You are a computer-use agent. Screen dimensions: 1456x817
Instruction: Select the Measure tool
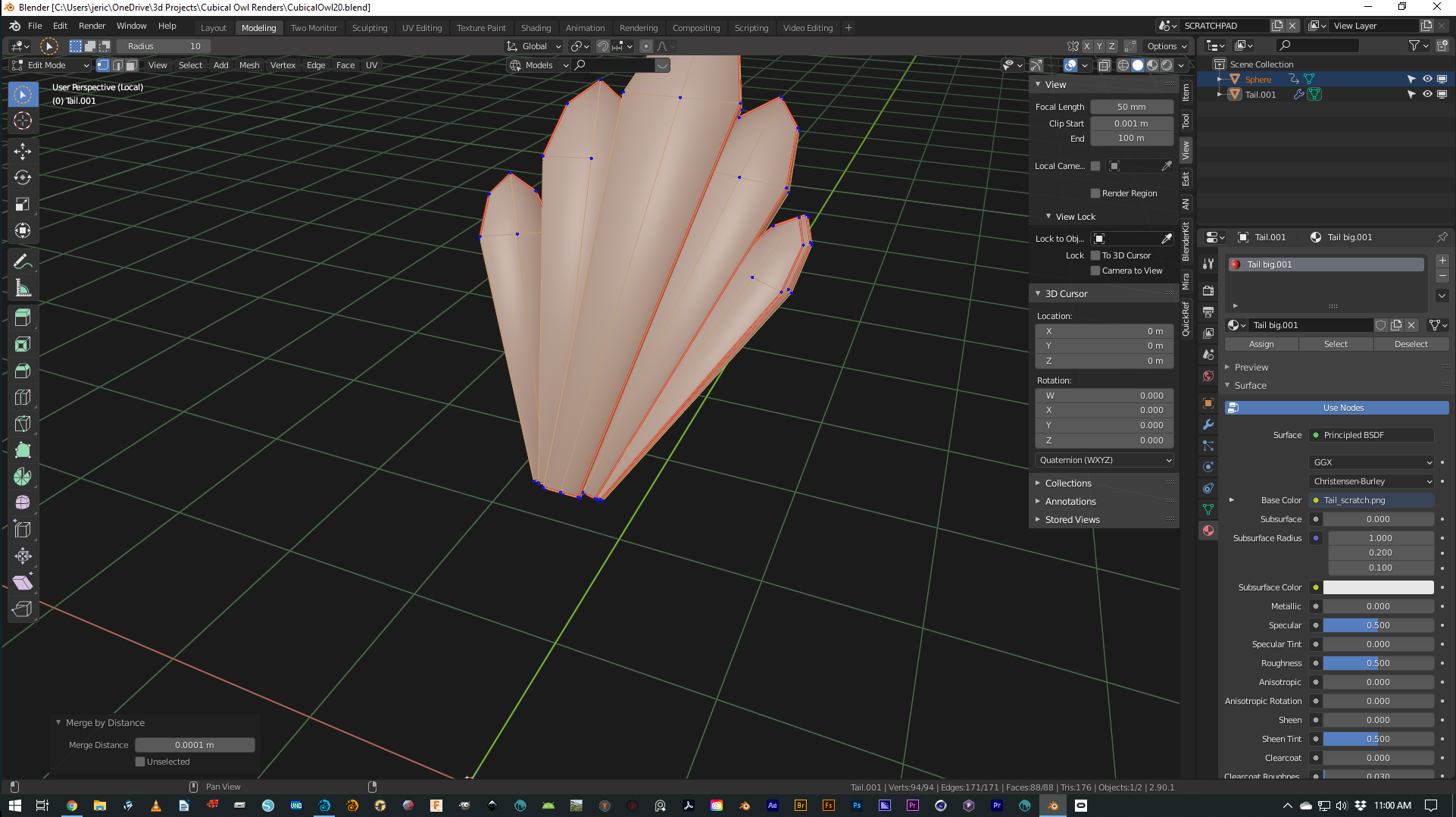(x=23, y=288)
